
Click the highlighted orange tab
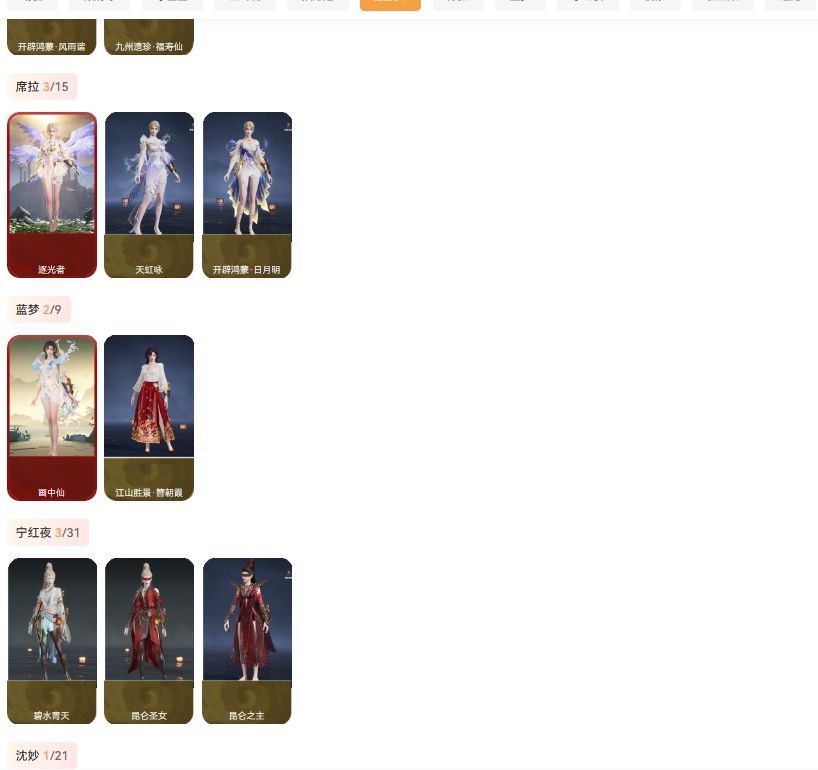[x=390, y=4]
